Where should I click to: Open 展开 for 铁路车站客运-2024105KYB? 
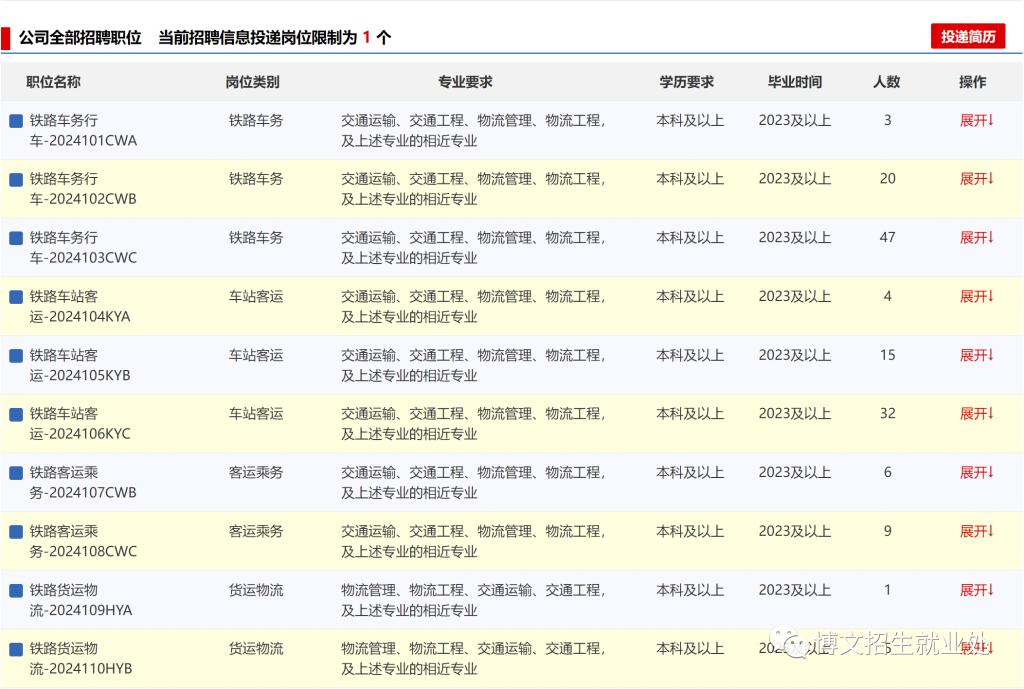[976, 356]
